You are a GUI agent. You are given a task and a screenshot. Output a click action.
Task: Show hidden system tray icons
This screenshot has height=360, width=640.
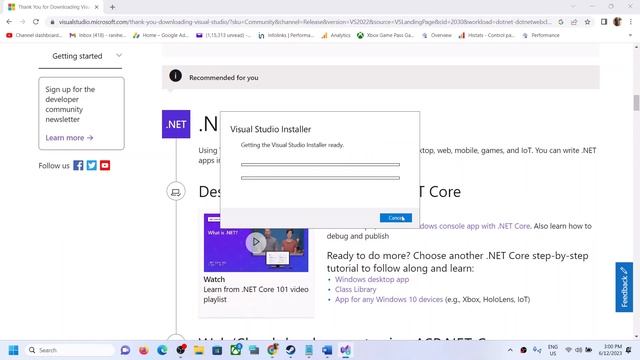pos(510,350)
